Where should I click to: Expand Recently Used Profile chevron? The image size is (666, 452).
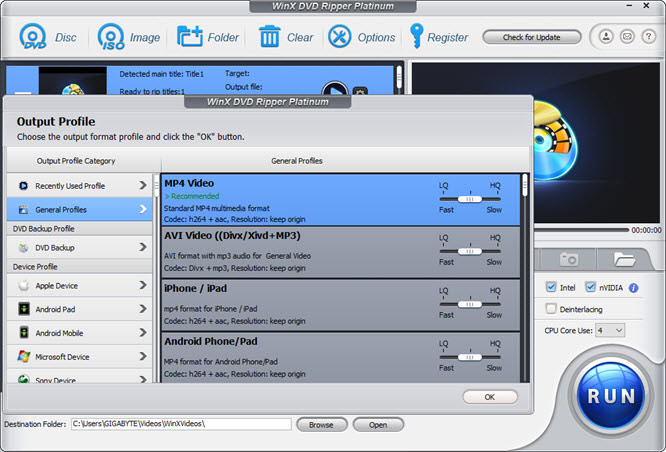click(x=143, y=185)
